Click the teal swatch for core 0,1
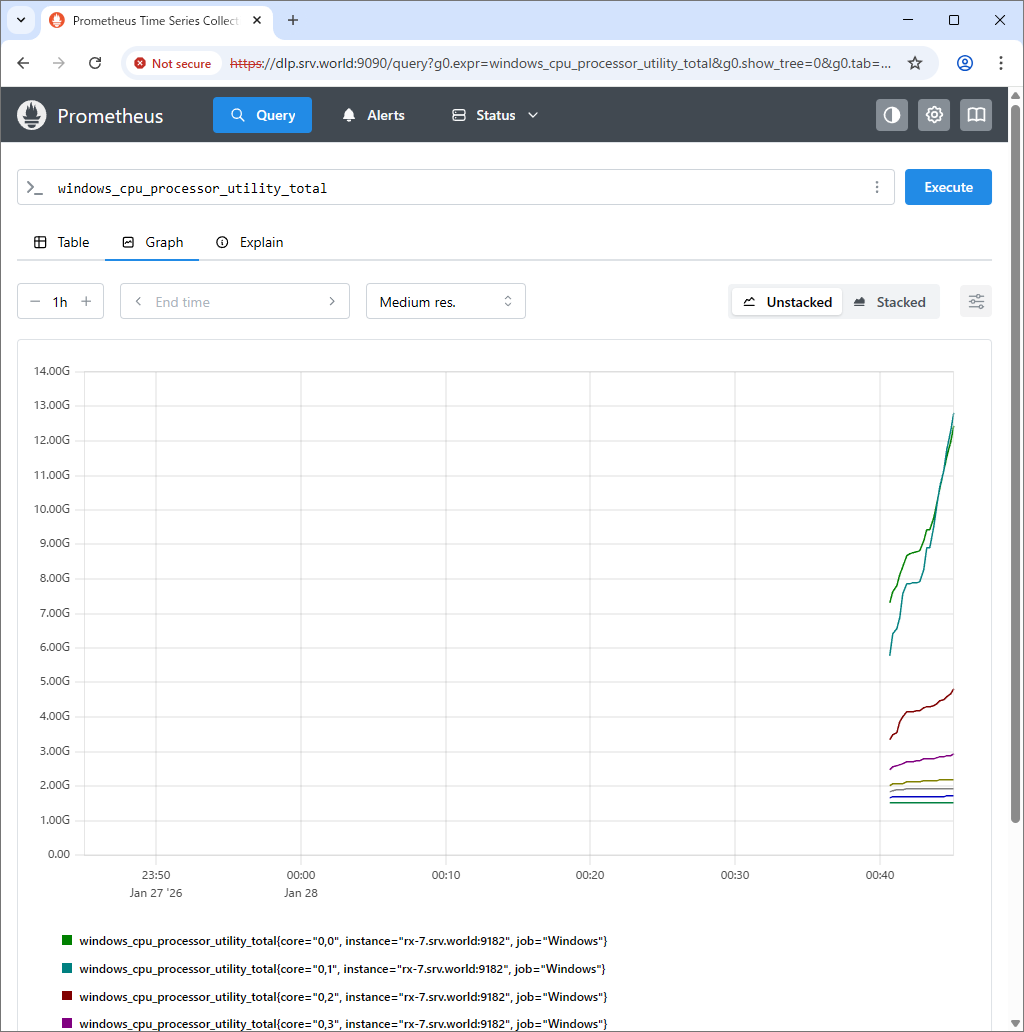The width and height of the screenshot is (1024, 1032). [67, 968]
